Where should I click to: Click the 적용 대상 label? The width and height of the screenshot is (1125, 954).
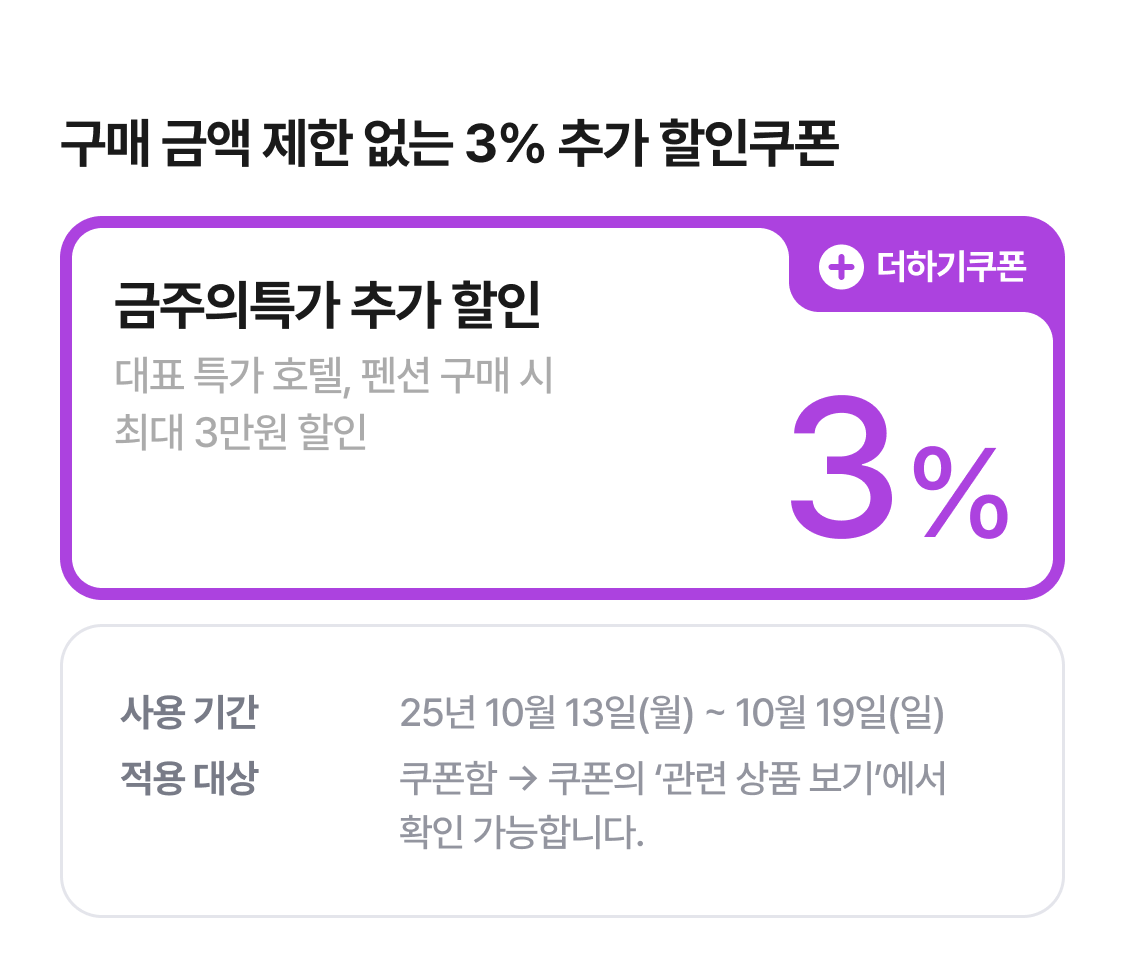pos(189,779)
